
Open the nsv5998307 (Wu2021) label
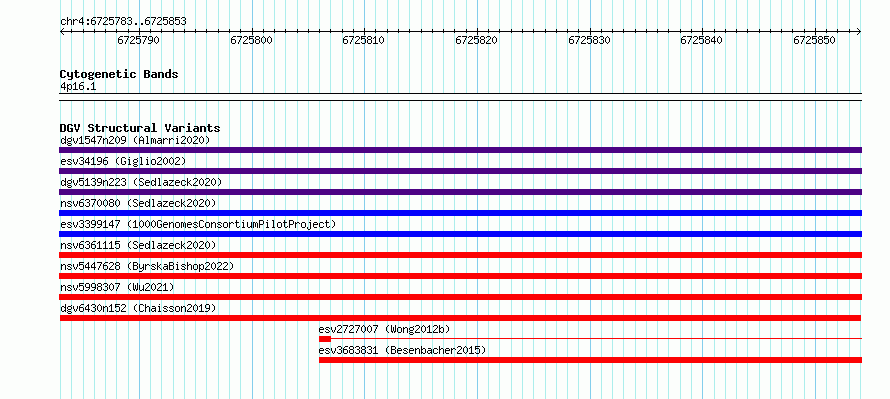pos(117,287)
